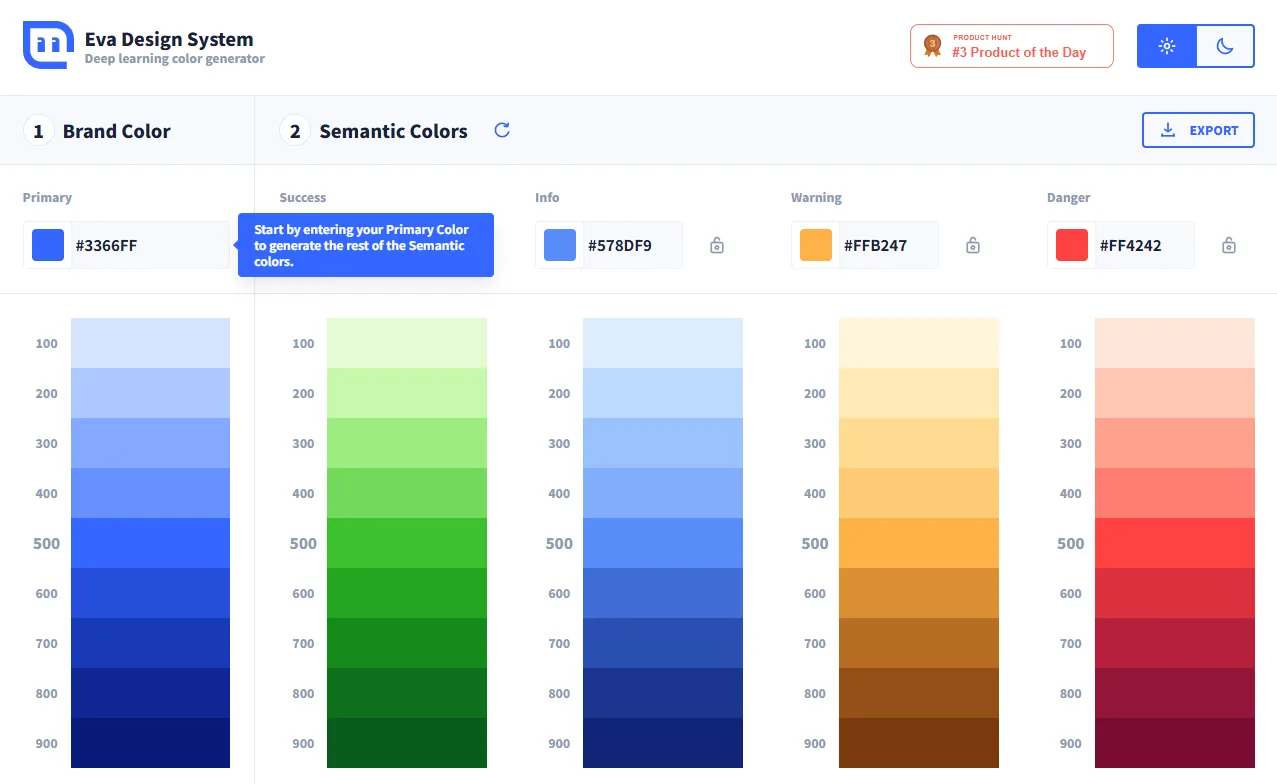Open the Warning color picker swatch
The width and height of the screenshot is (1277, 784).
pos(816,245)
